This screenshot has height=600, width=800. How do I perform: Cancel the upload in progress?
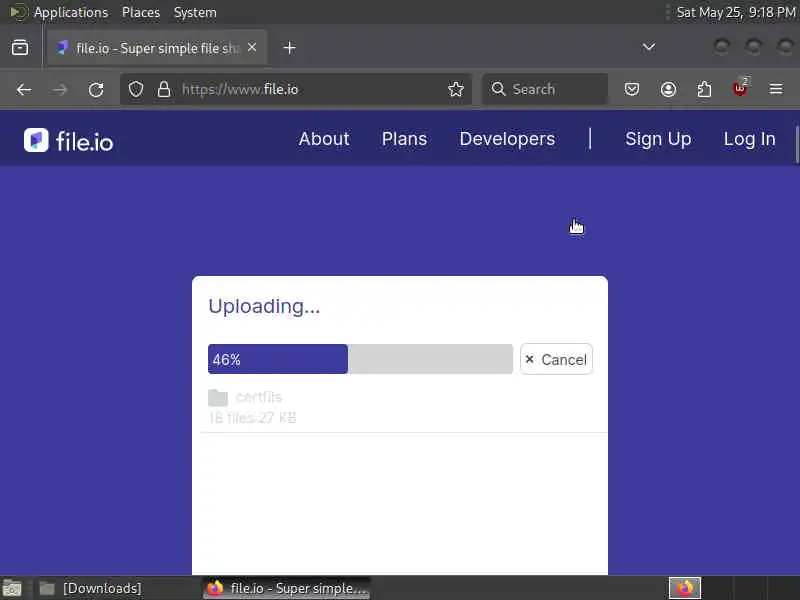[x=556, y=359]
